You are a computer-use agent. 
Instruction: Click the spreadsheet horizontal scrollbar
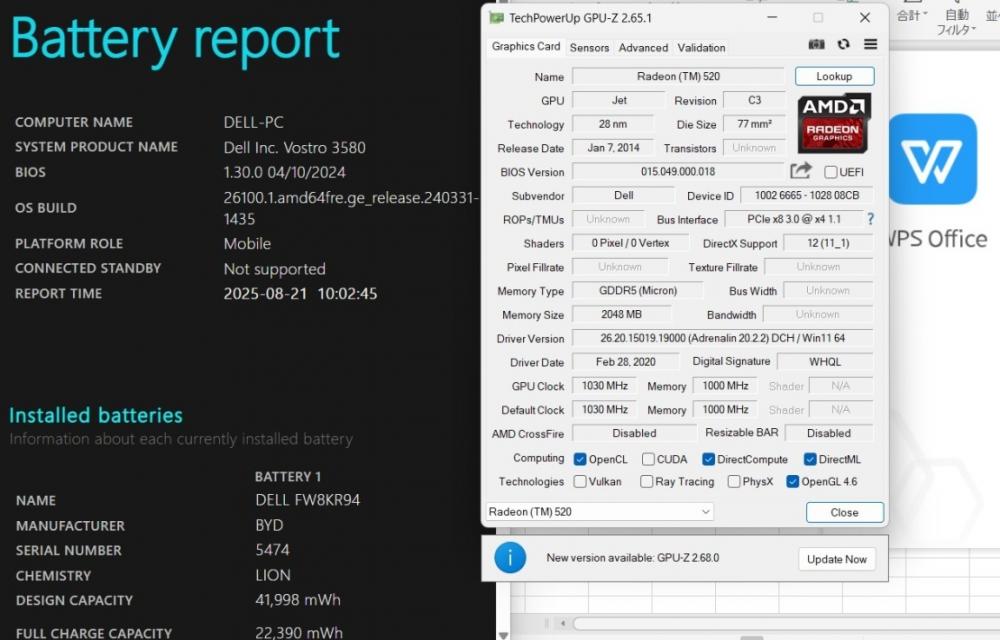[x=786, y=623]
